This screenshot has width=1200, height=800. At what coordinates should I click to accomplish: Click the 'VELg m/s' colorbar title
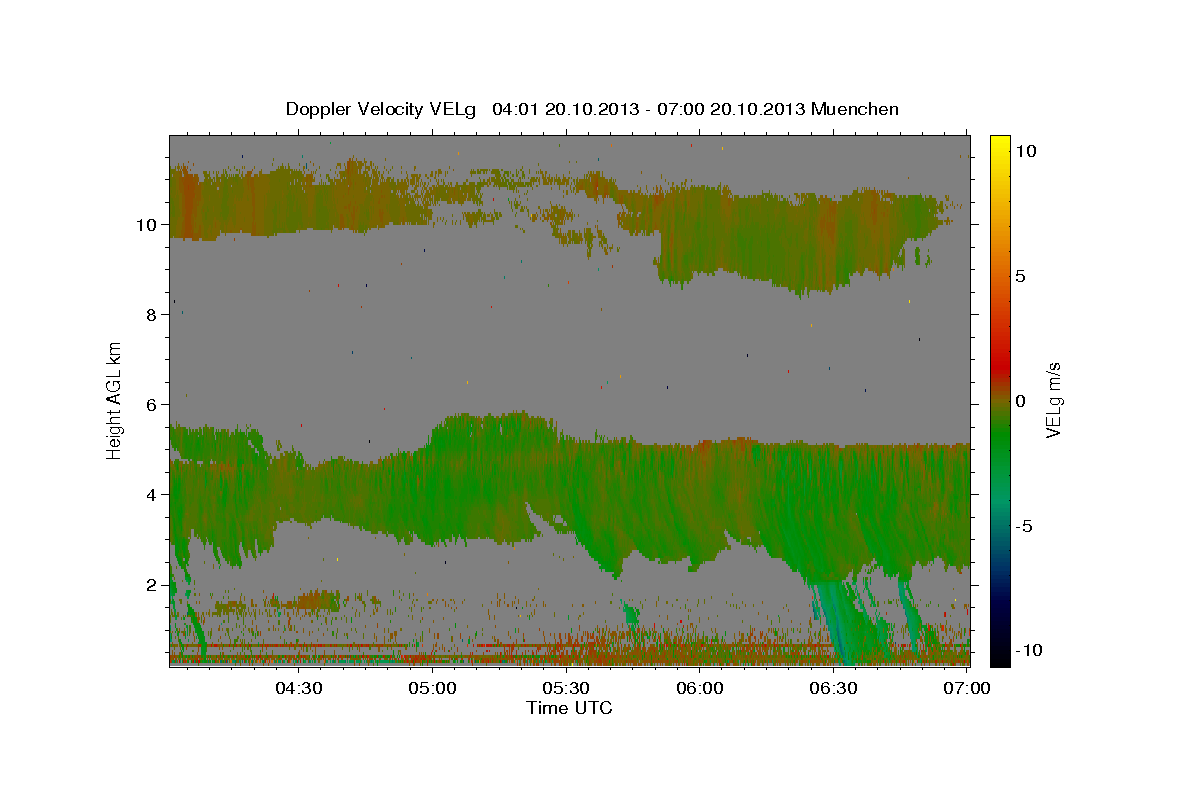[1054, 400]
